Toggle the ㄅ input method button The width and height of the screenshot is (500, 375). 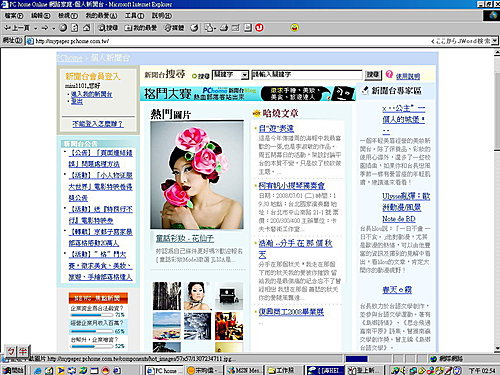[11, 351]
